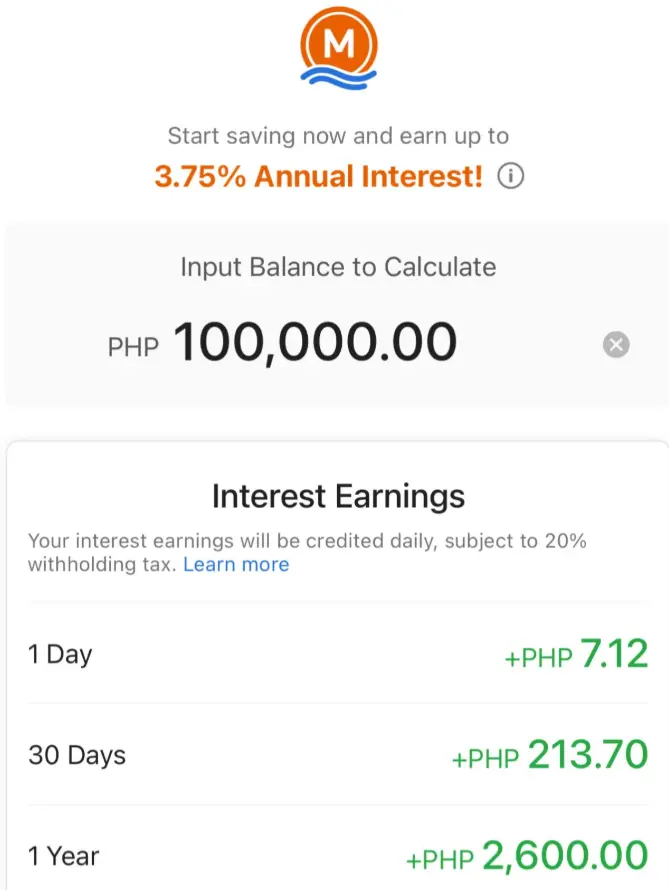The image size is (669, 890).
Task: Click the 30 Days label
Action: 77,755
